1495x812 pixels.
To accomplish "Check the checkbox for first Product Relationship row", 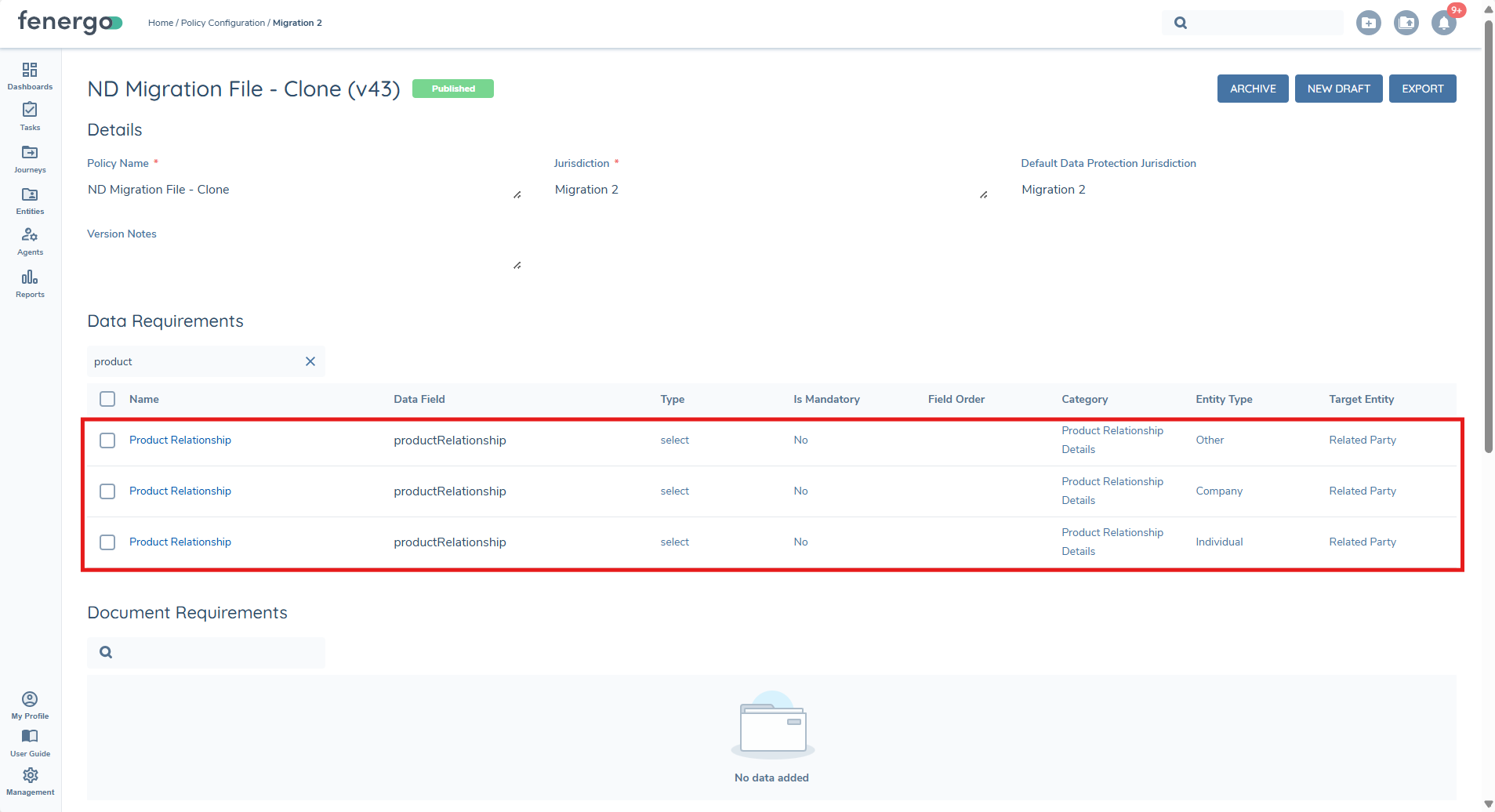I will (107, 440).
